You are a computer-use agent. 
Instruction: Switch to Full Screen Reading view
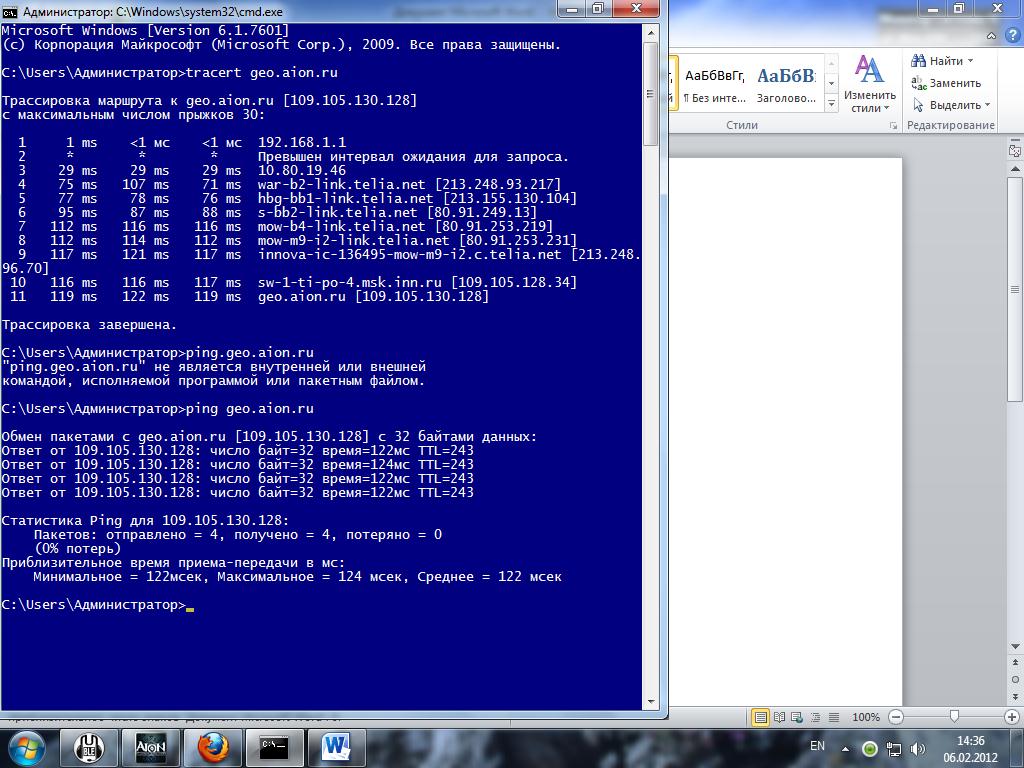tap(779, 717)
